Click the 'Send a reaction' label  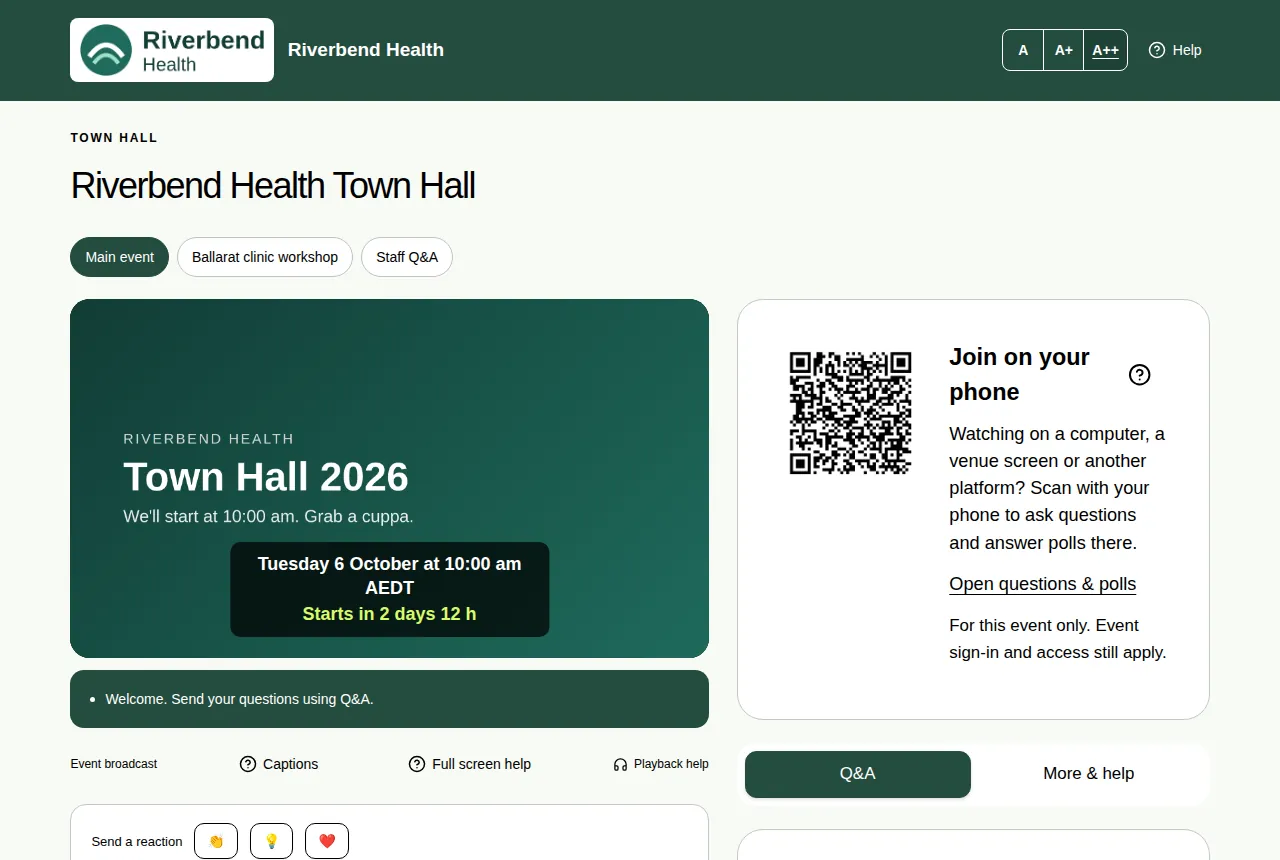point(137,841)
